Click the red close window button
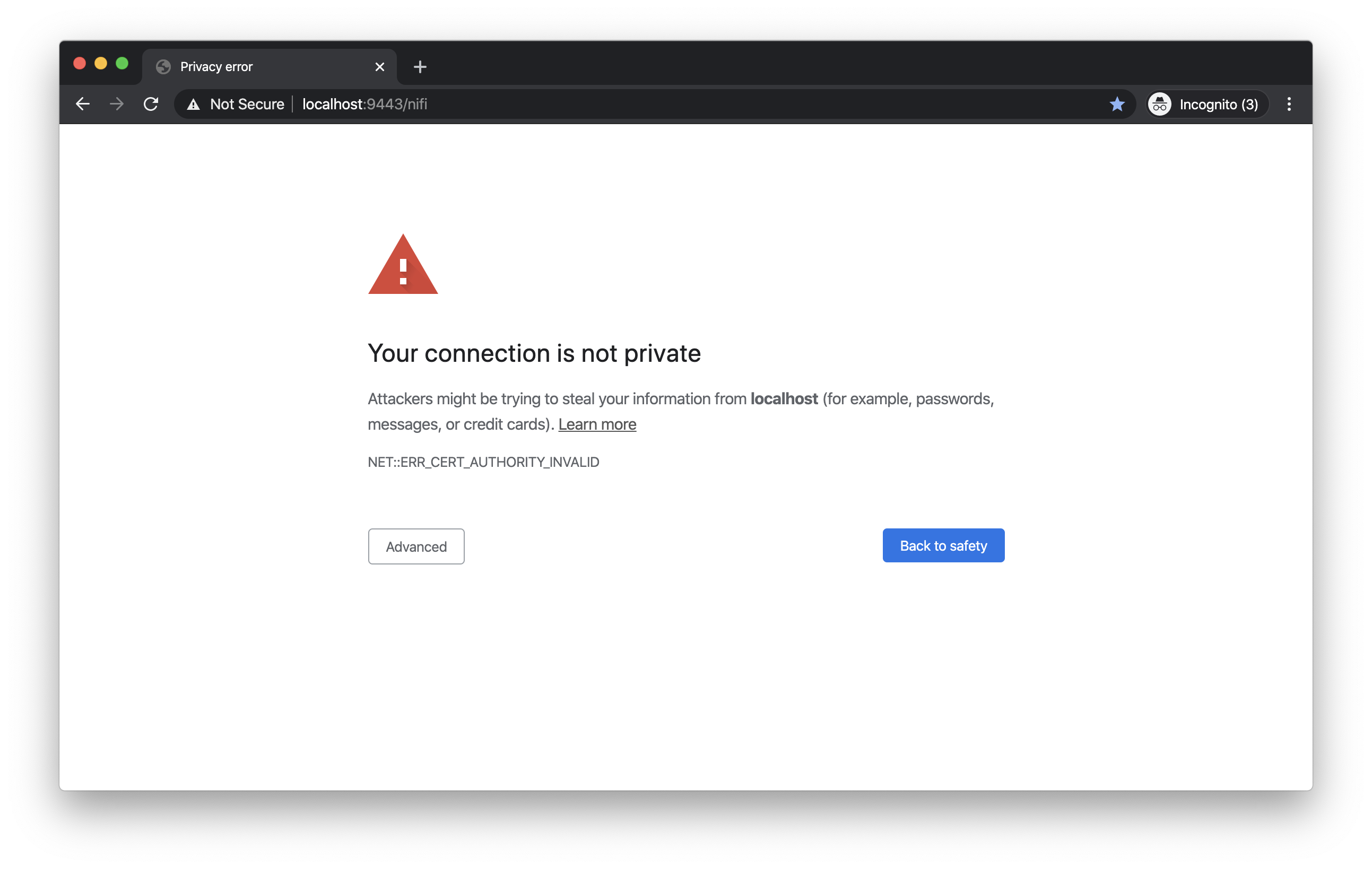The image size is (1372, 869). coord(80,63)
